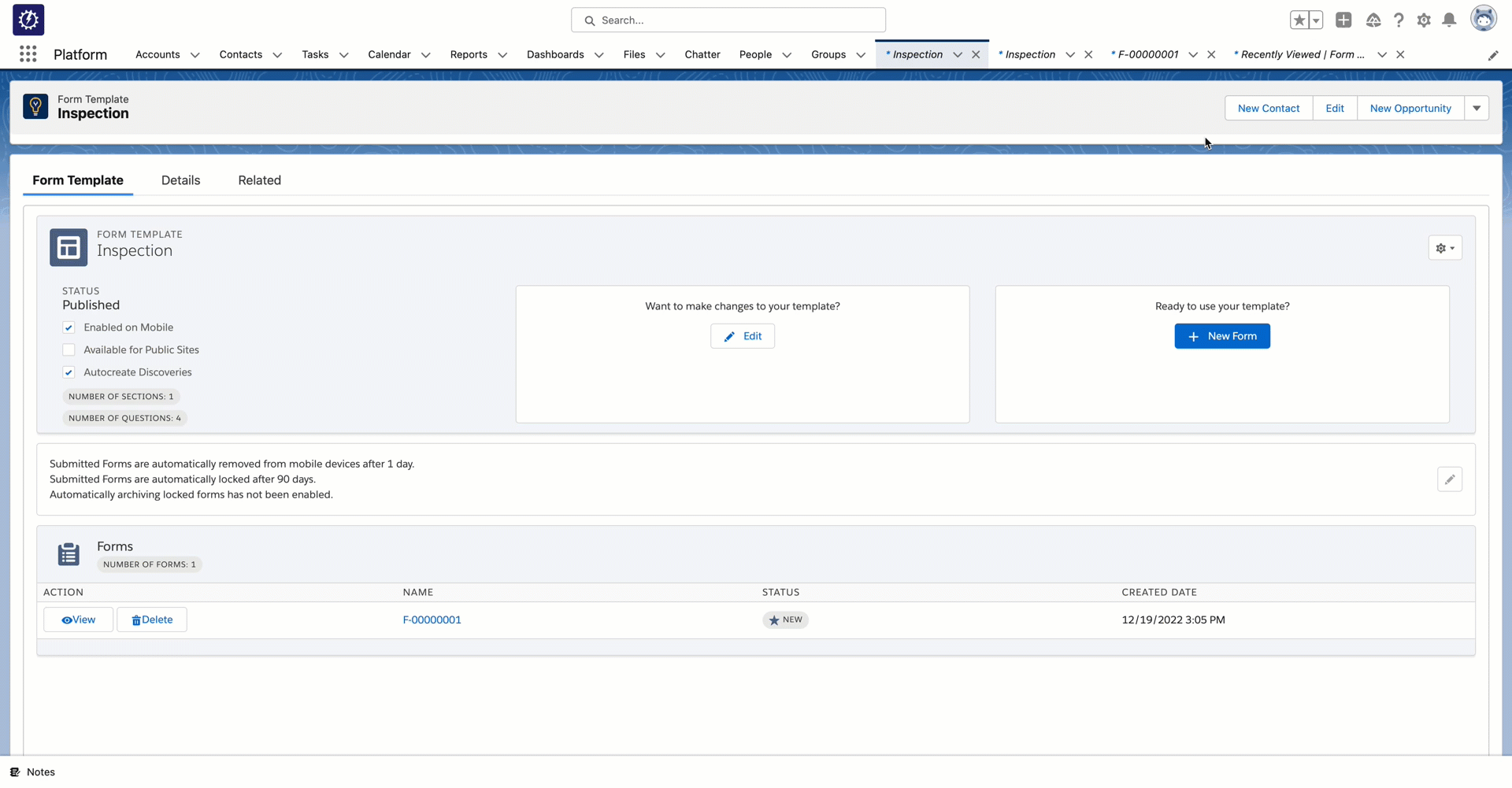This screenshot has height=788, width=1512.
Task: Switch to the Details tab
Action: click(x=180, y=180)
